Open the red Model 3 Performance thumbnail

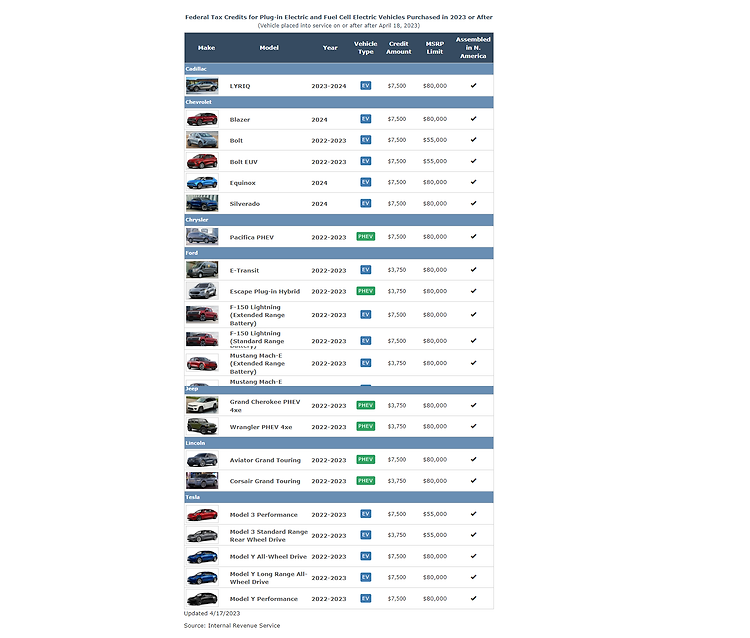pos(202,514)
